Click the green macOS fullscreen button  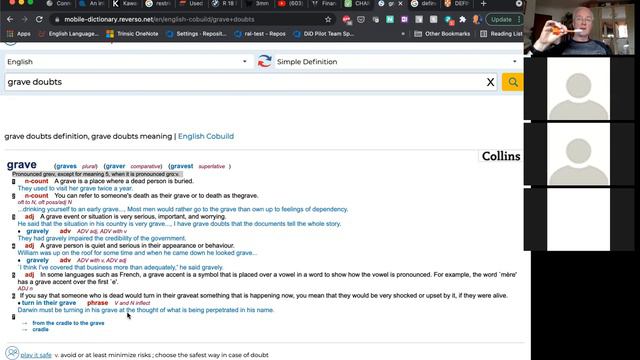[30, 2]
